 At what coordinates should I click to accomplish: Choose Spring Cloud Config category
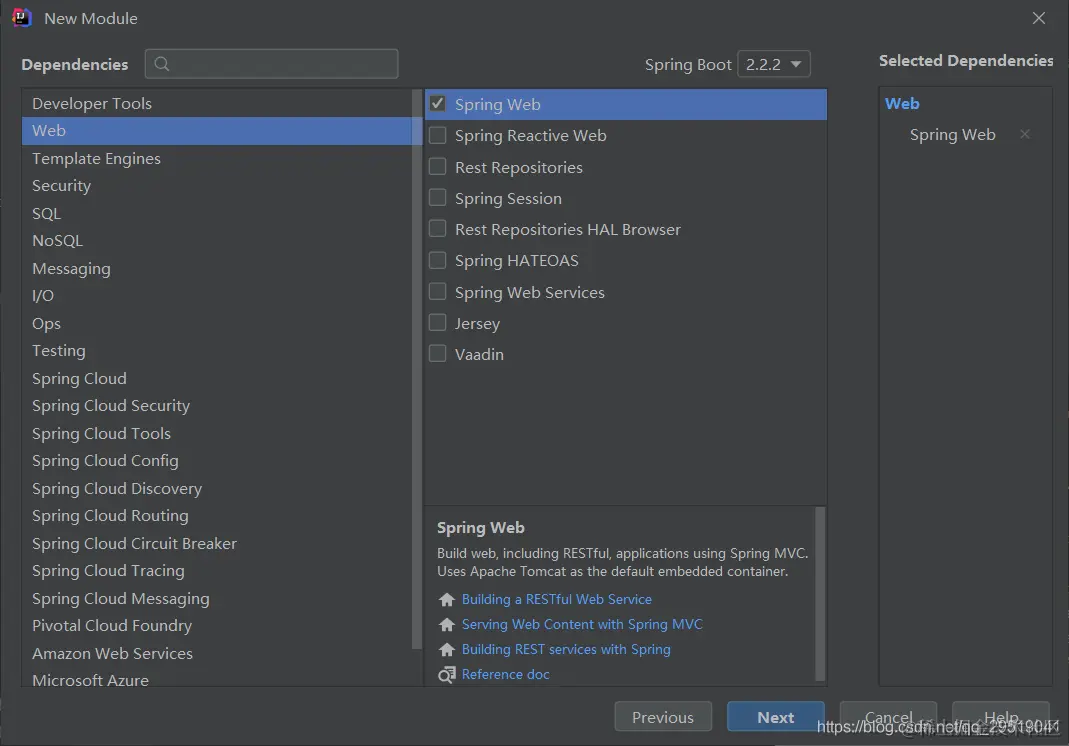point(217,461)
